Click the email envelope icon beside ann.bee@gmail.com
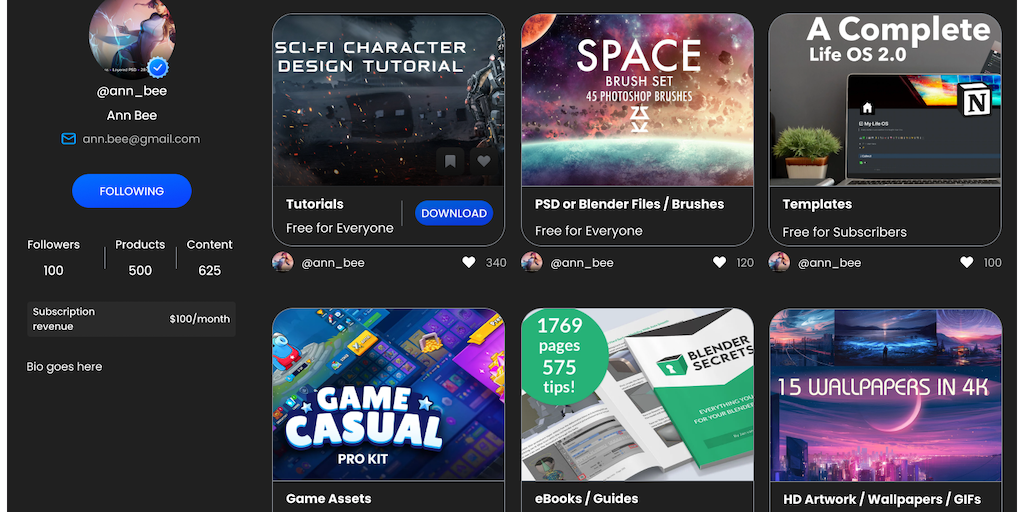This screenshot has width=1024, height=512. (69, 138)
